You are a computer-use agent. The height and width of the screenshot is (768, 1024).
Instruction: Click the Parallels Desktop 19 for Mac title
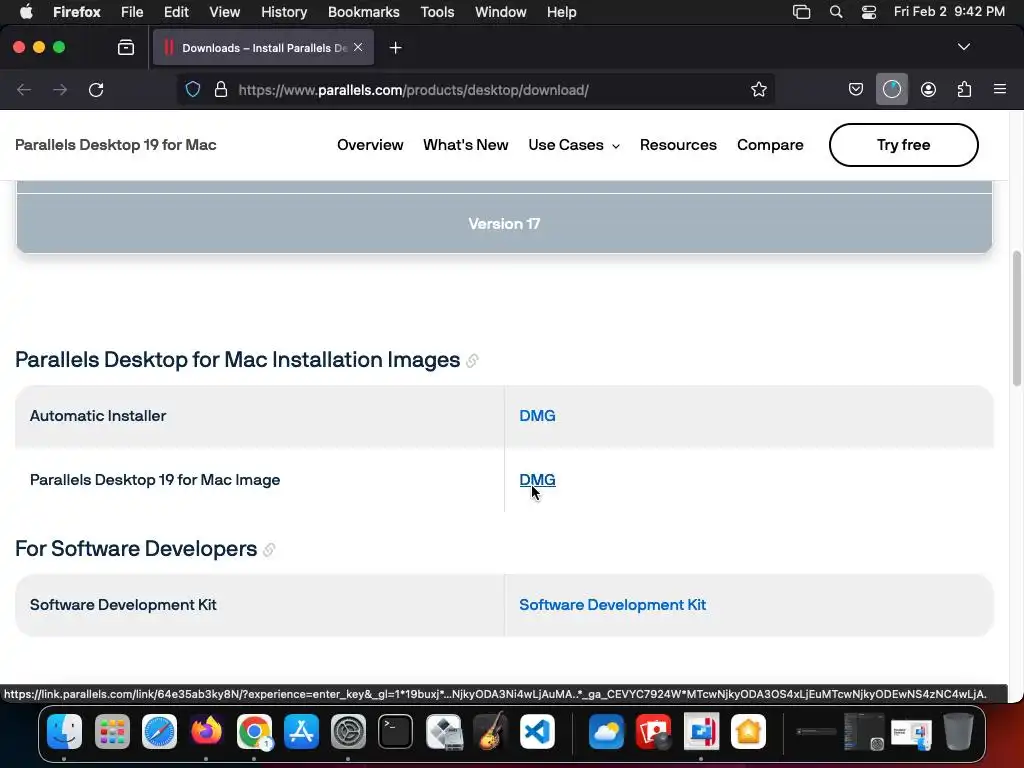(116, 145)
